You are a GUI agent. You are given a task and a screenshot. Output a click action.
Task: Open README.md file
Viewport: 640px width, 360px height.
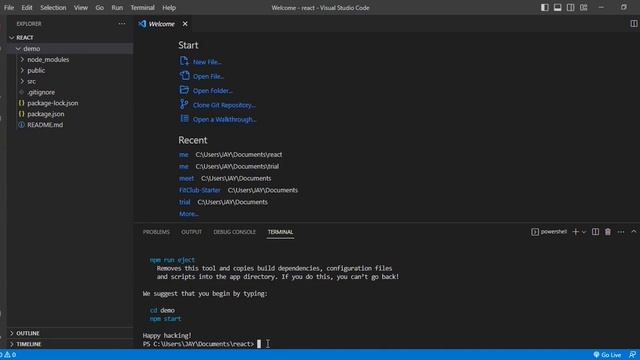pyautogui.click(x=45, y=125)
